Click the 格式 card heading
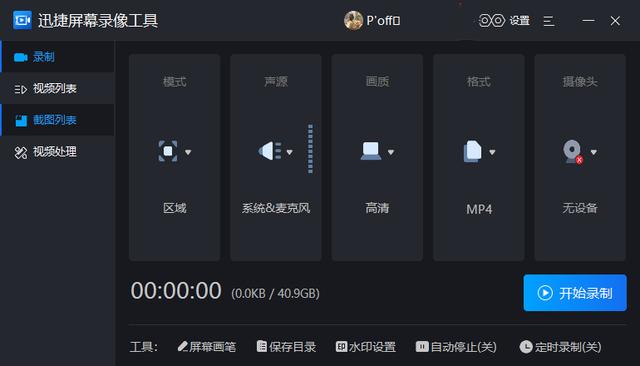640x366 pixels. click(479, 82)
